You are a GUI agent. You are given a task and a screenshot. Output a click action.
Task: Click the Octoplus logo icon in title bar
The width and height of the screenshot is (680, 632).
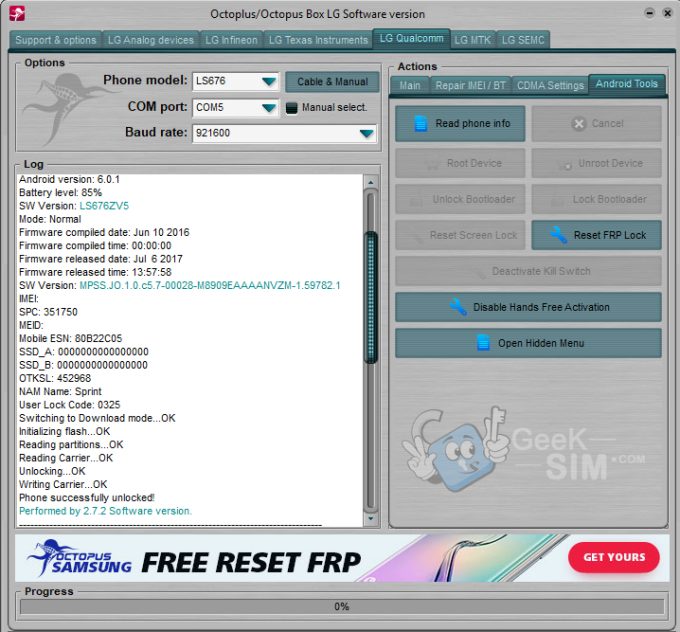pos(17,13)
